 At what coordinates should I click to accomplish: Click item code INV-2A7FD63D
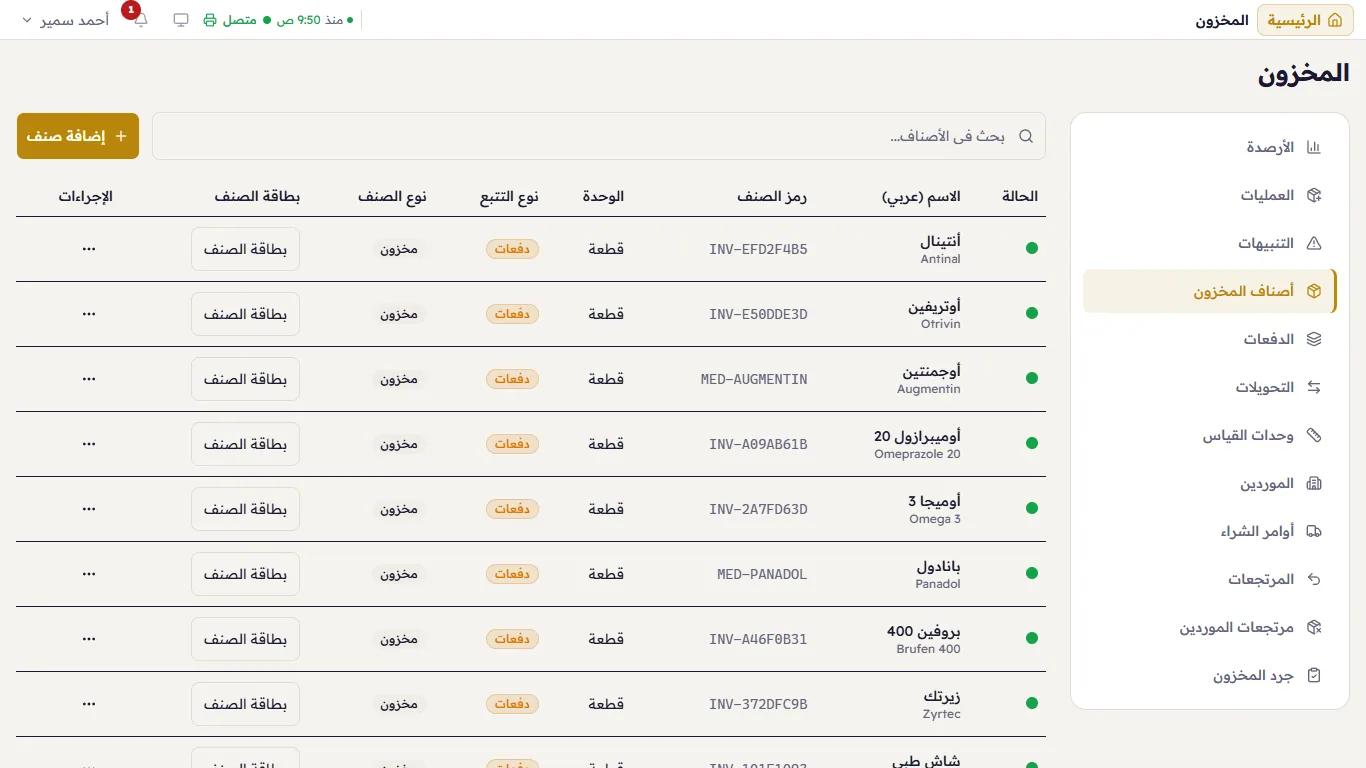[x=758, y=509]
